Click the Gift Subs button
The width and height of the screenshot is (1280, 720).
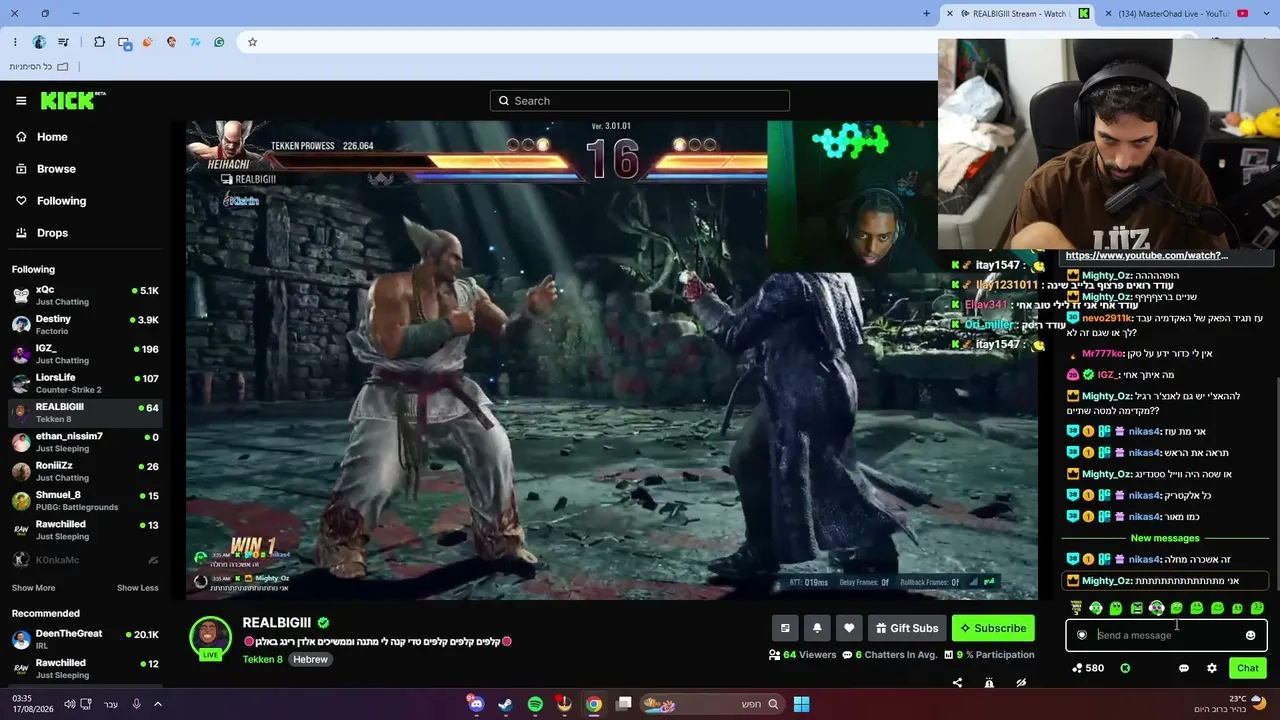[907, 628]
